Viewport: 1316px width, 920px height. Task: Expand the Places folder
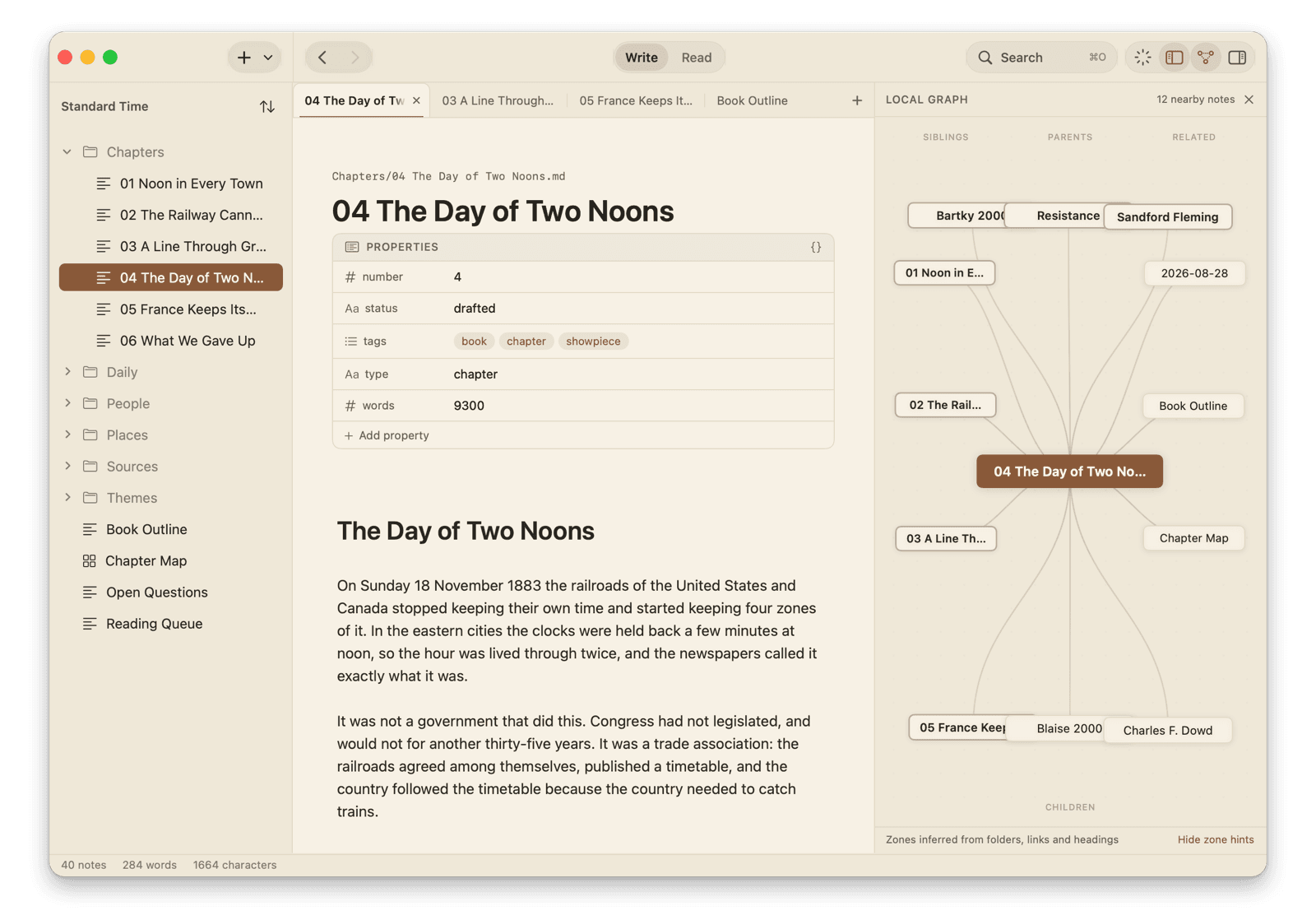(x=67, y=434)
